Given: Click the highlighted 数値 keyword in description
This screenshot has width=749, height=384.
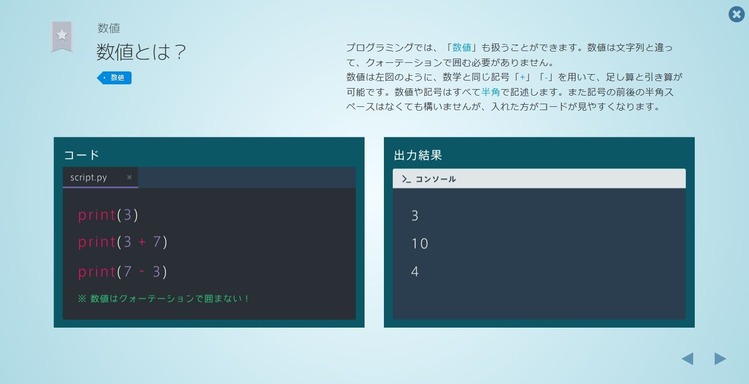Looking at the screenshot, I should coord(461,47).
